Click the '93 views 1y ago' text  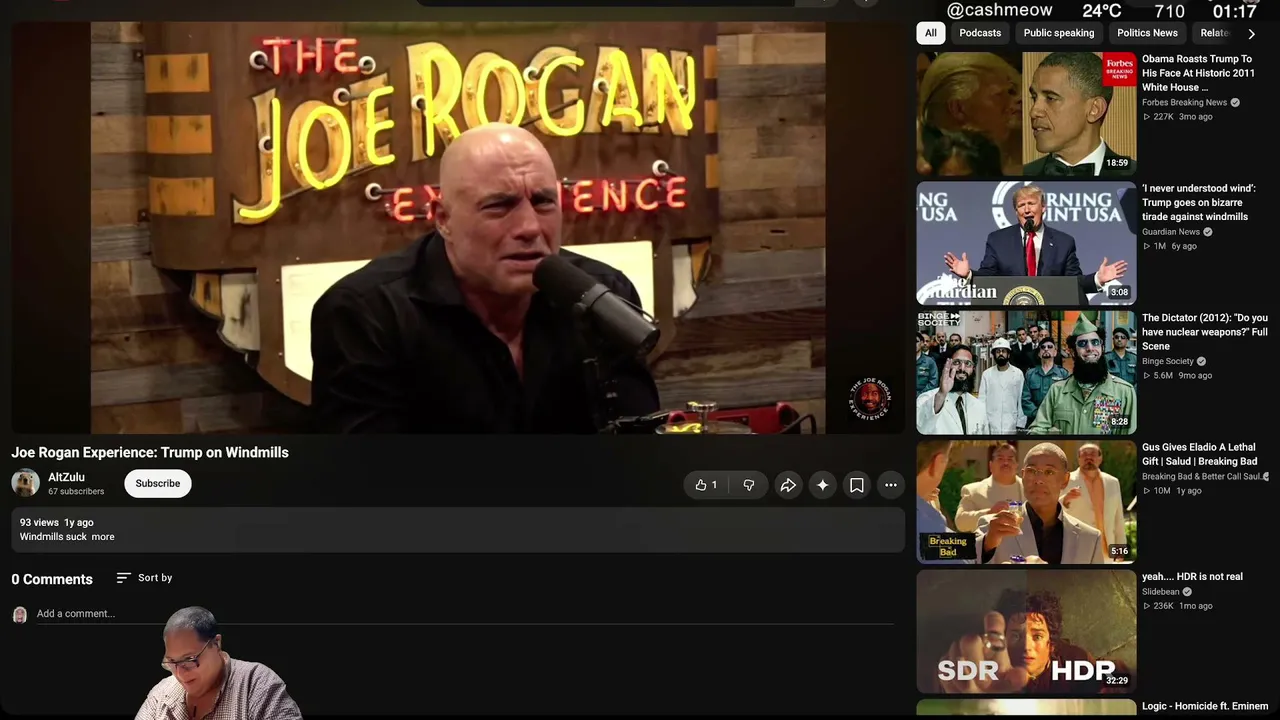pos(57,522)
